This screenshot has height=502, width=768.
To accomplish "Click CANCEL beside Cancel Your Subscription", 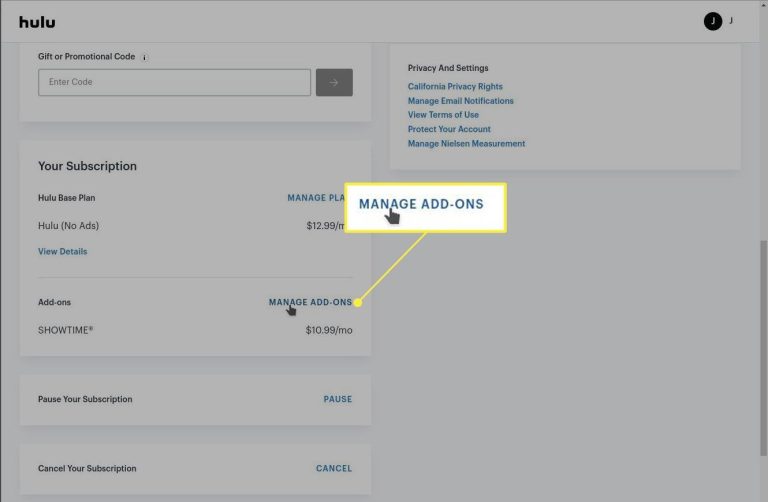I will coord(333,468).
